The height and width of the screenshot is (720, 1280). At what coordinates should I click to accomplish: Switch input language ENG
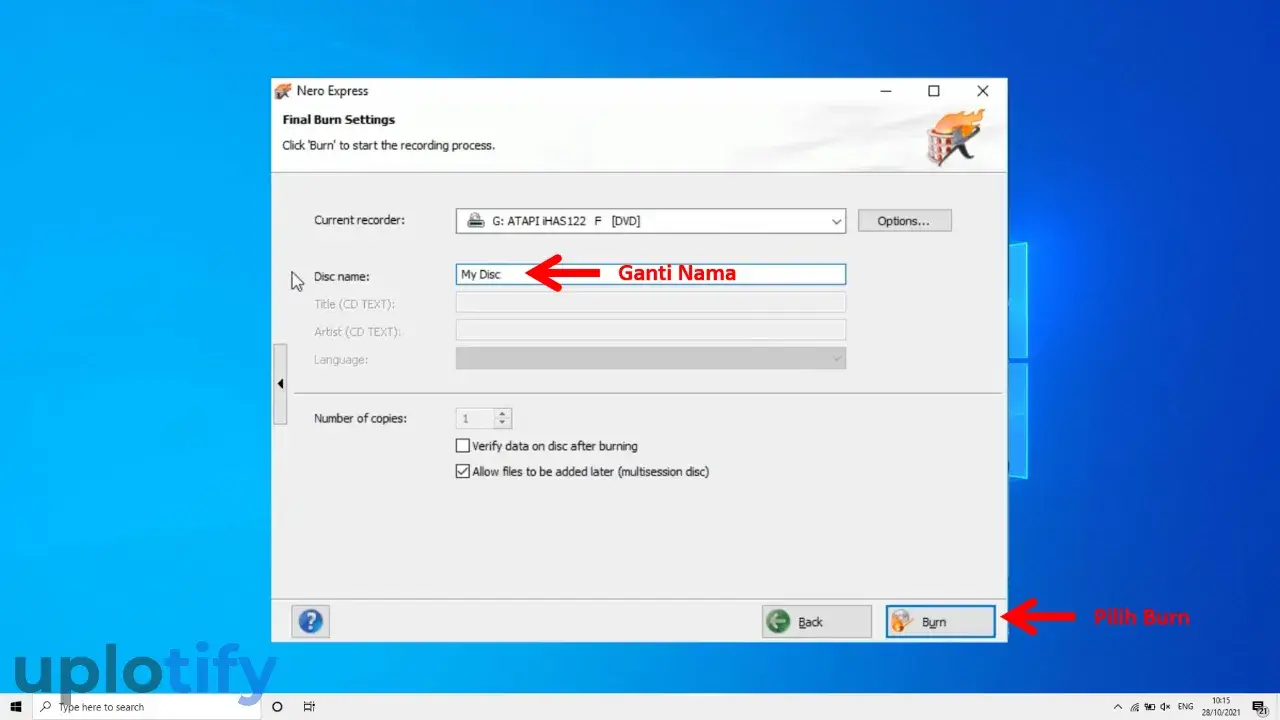pyautogui.click(x=1186, y=707)
